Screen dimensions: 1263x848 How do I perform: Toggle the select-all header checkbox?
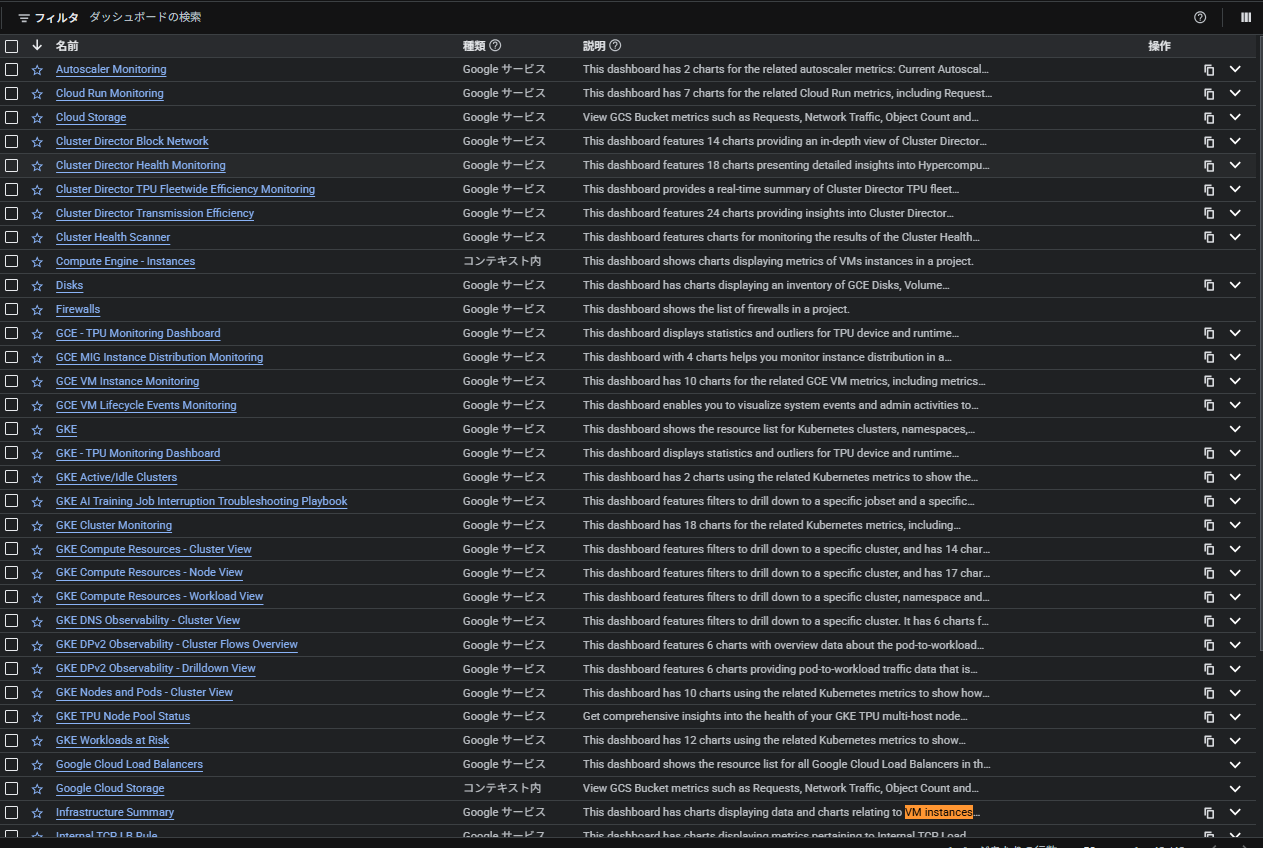[11, 46]
